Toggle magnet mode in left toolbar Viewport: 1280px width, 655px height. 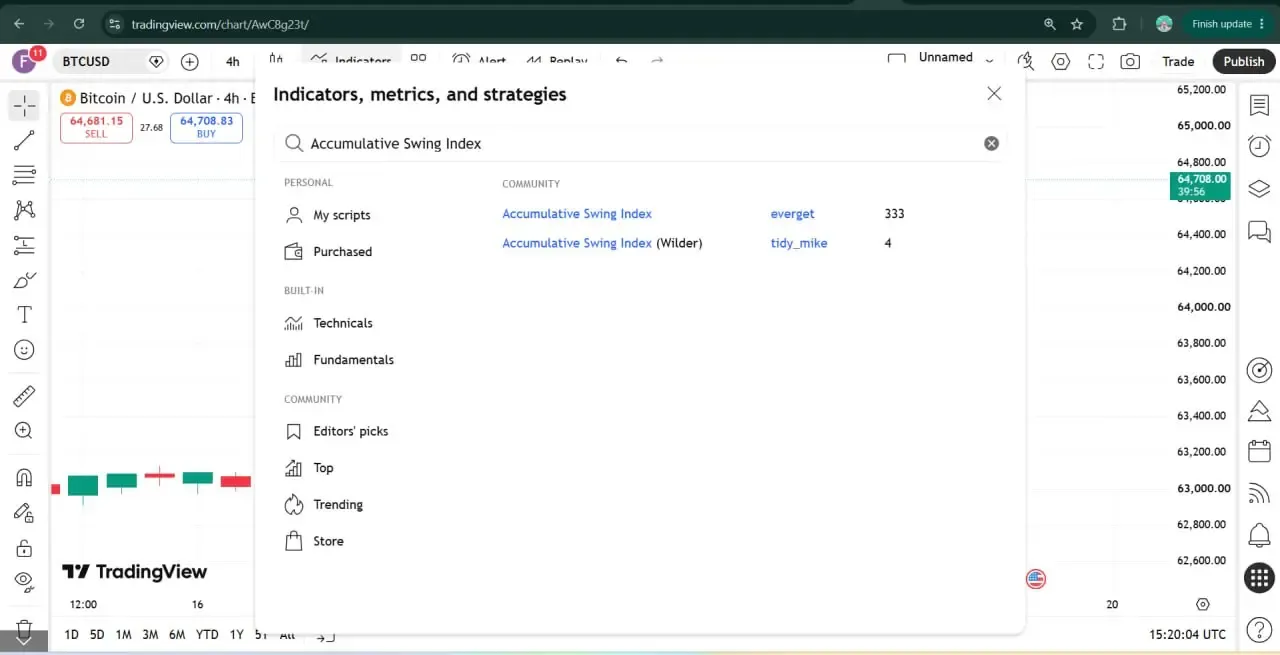click(24, 477)
